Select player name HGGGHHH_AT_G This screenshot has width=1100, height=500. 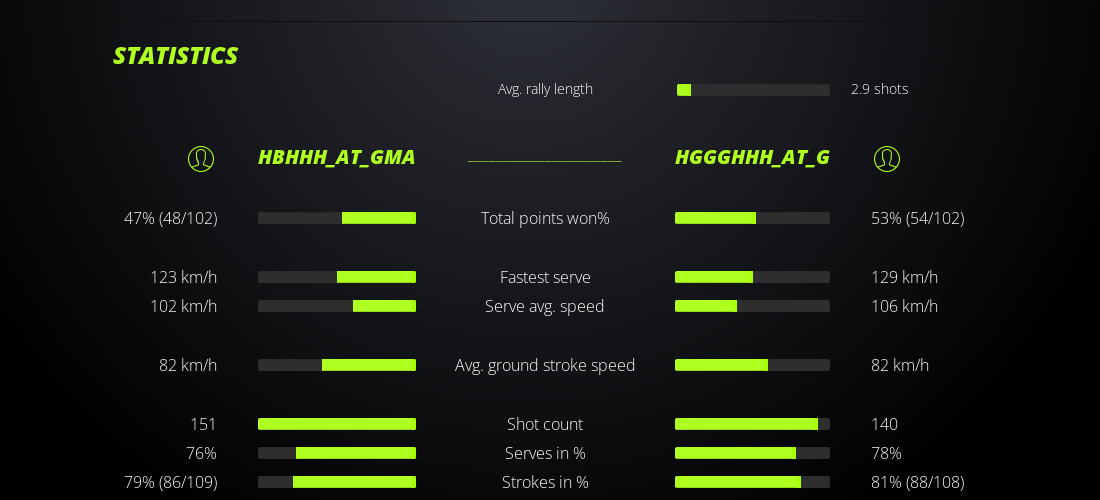point(752,158)
